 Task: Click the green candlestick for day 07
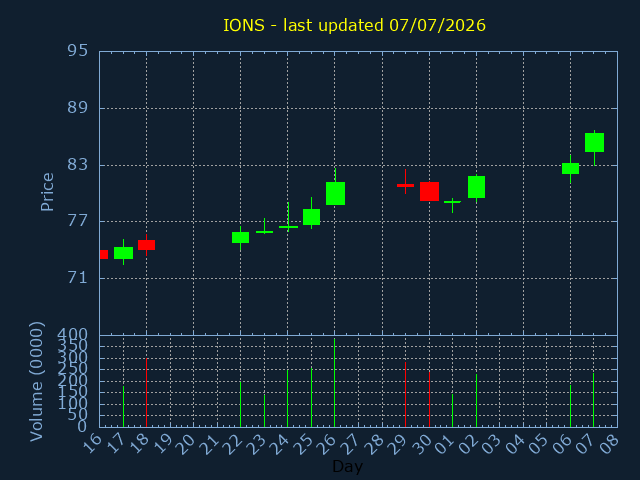594,142
